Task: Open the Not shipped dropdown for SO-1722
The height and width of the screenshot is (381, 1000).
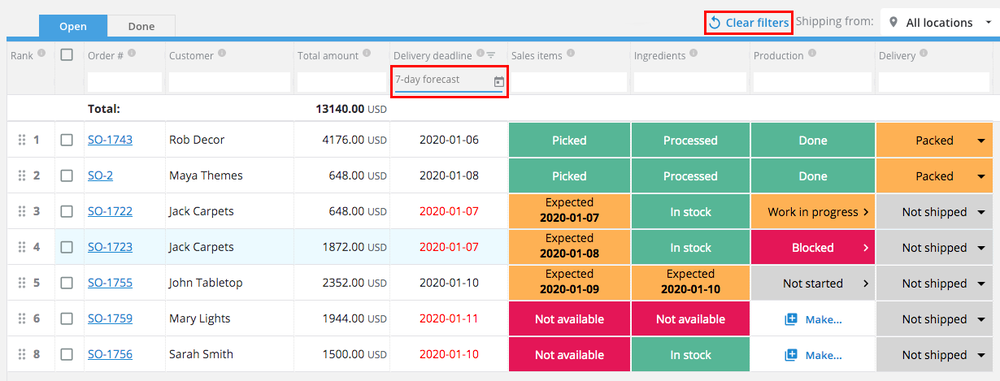Action: tap(981, 212)
